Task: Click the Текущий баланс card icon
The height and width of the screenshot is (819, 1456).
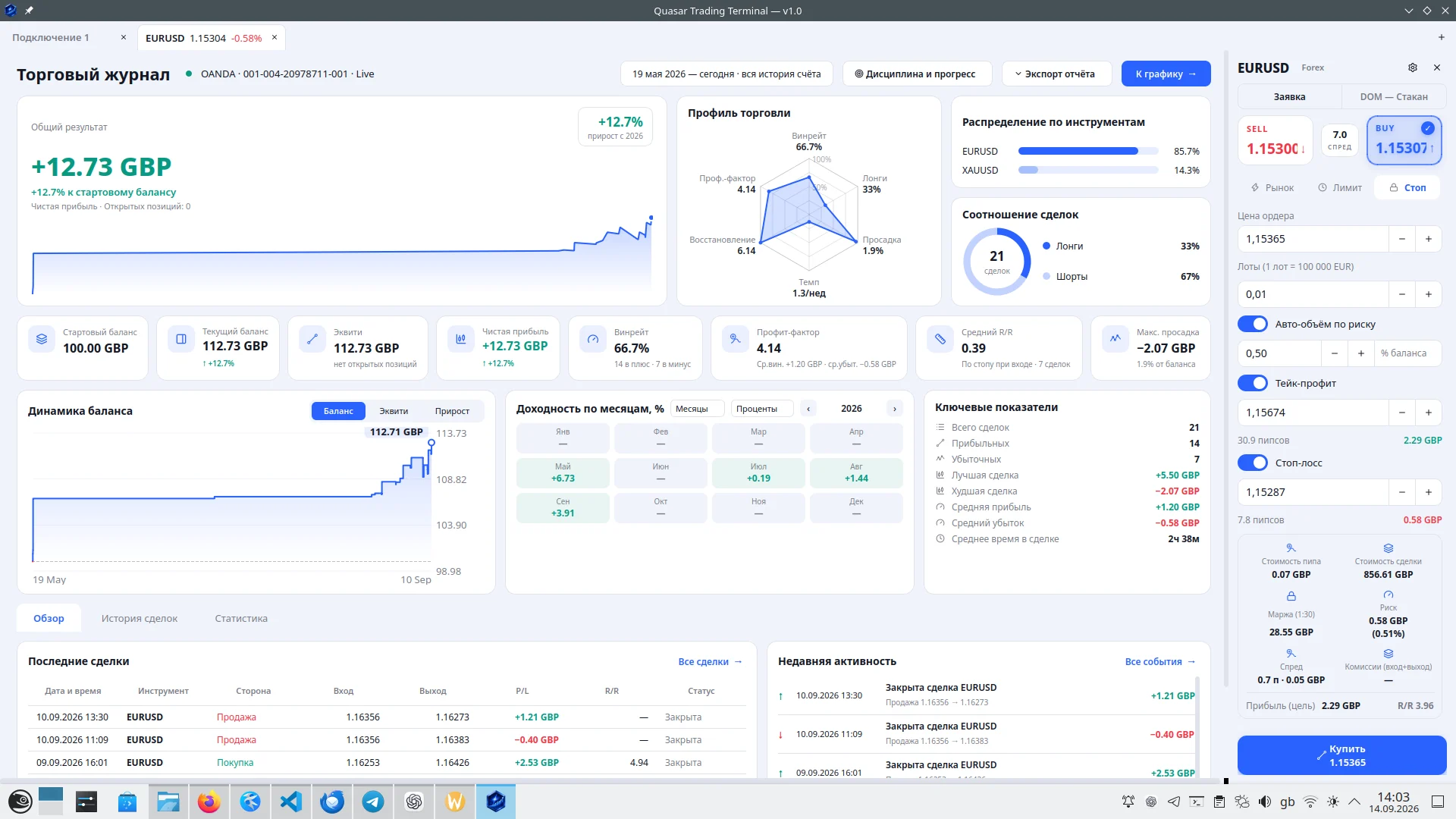Action: pos(181,339)
